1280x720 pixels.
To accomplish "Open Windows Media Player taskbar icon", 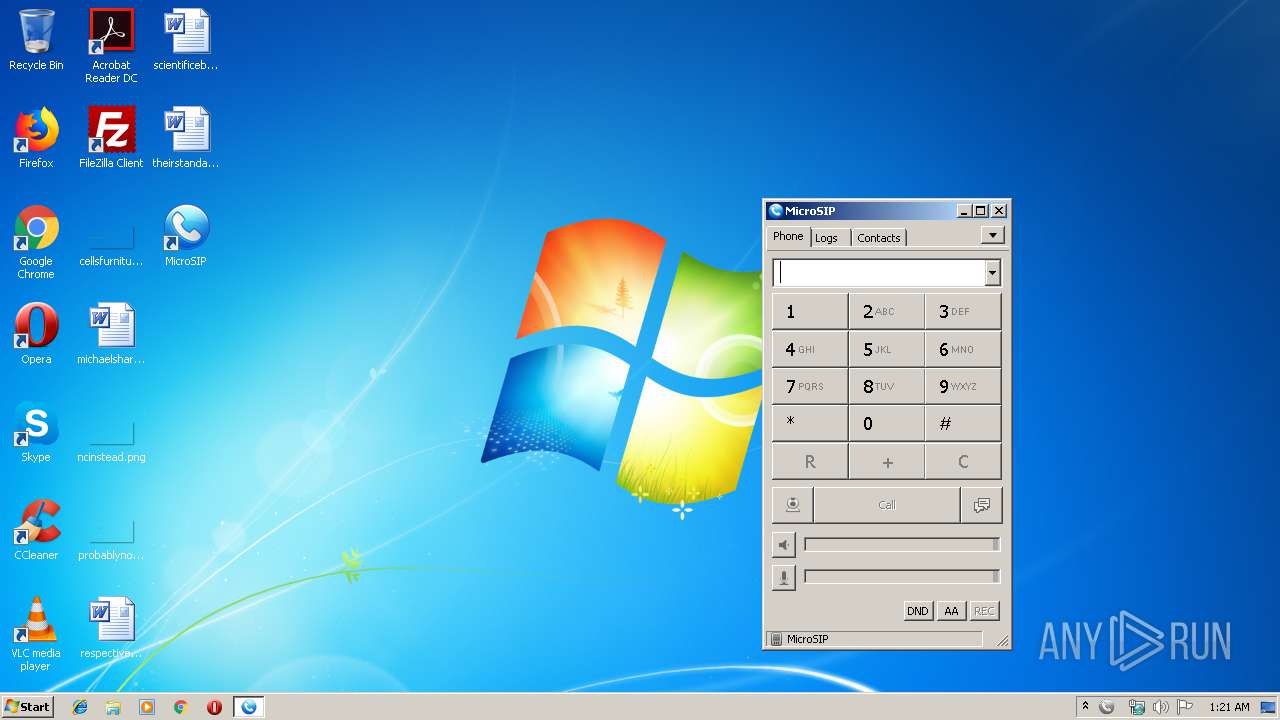I will 147,707.
